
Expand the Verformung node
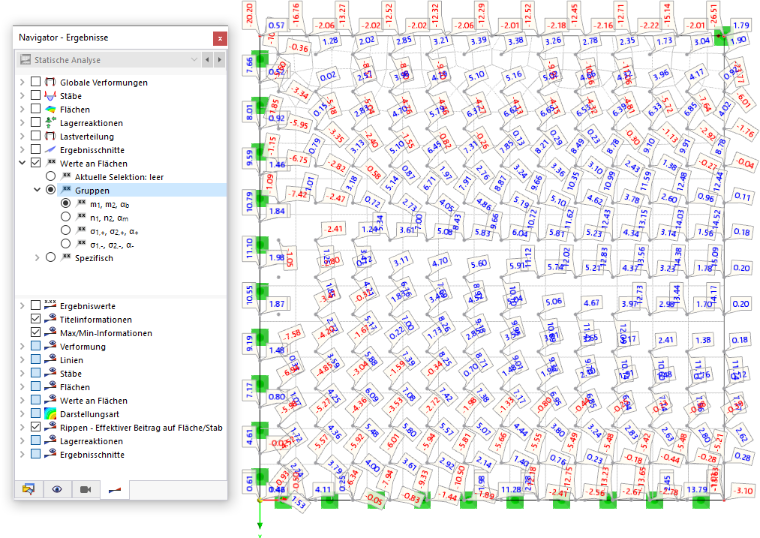[x=22, y=346]
